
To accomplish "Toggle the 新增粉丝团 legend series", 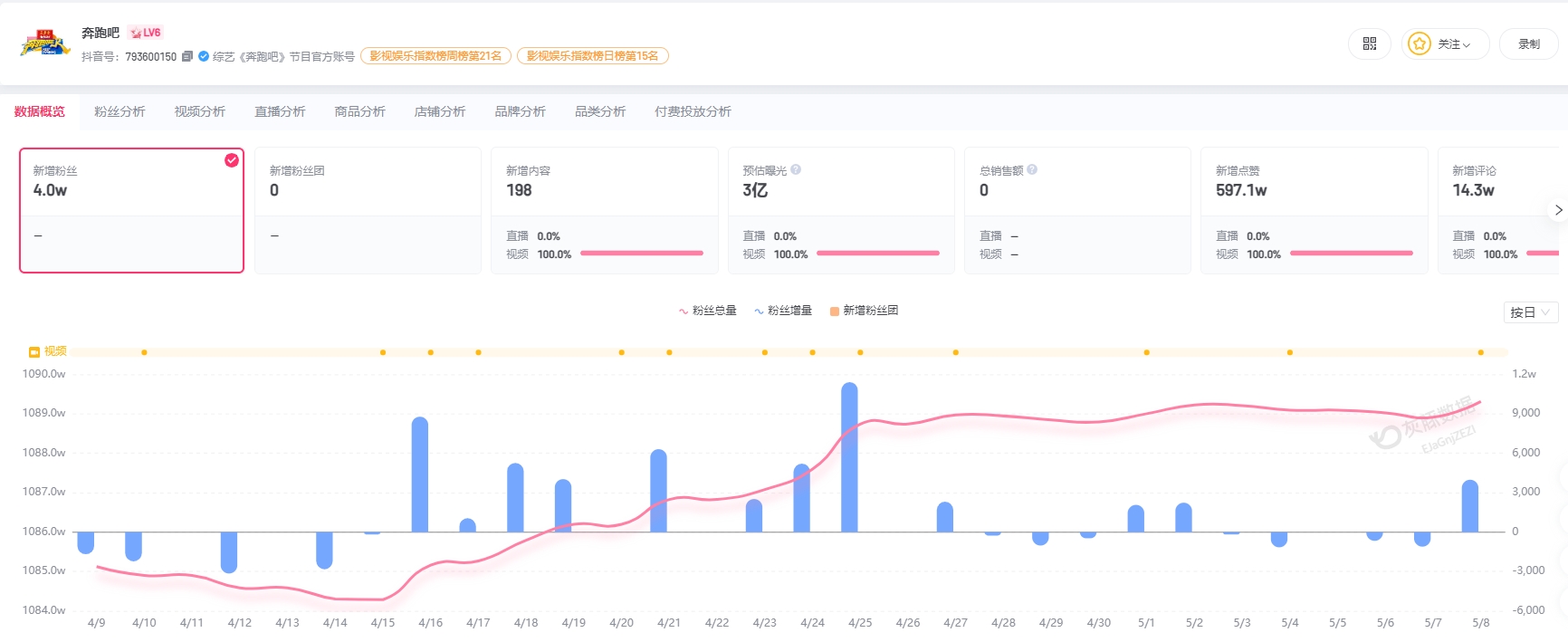I will [x=864, y=311].
